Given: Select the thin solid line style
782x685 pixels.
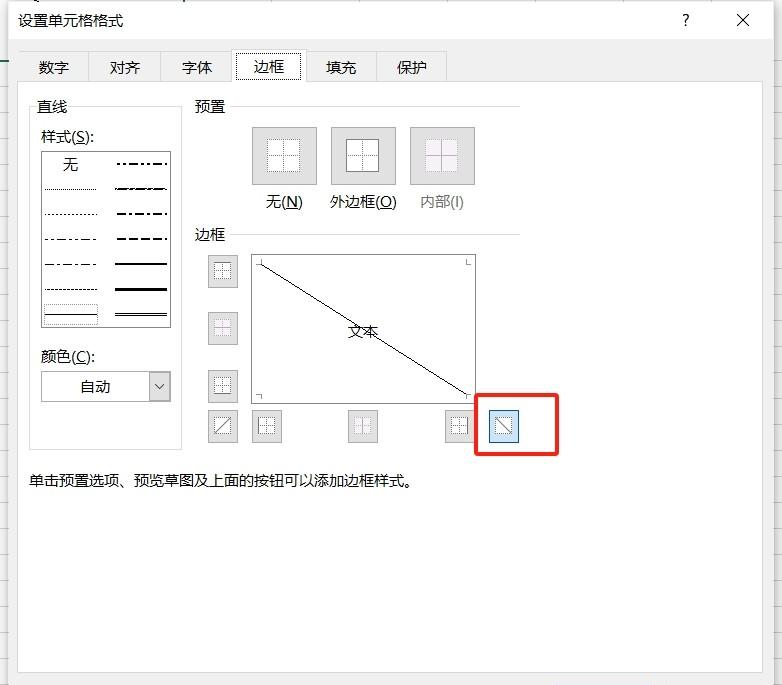Looking at the screenshot, I should [70, 315].
